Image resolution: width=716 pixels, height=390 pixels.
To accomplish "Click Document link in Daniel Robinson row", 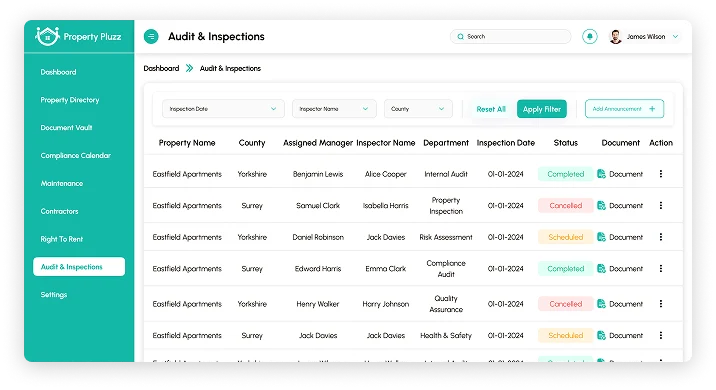I will point(626,237).
